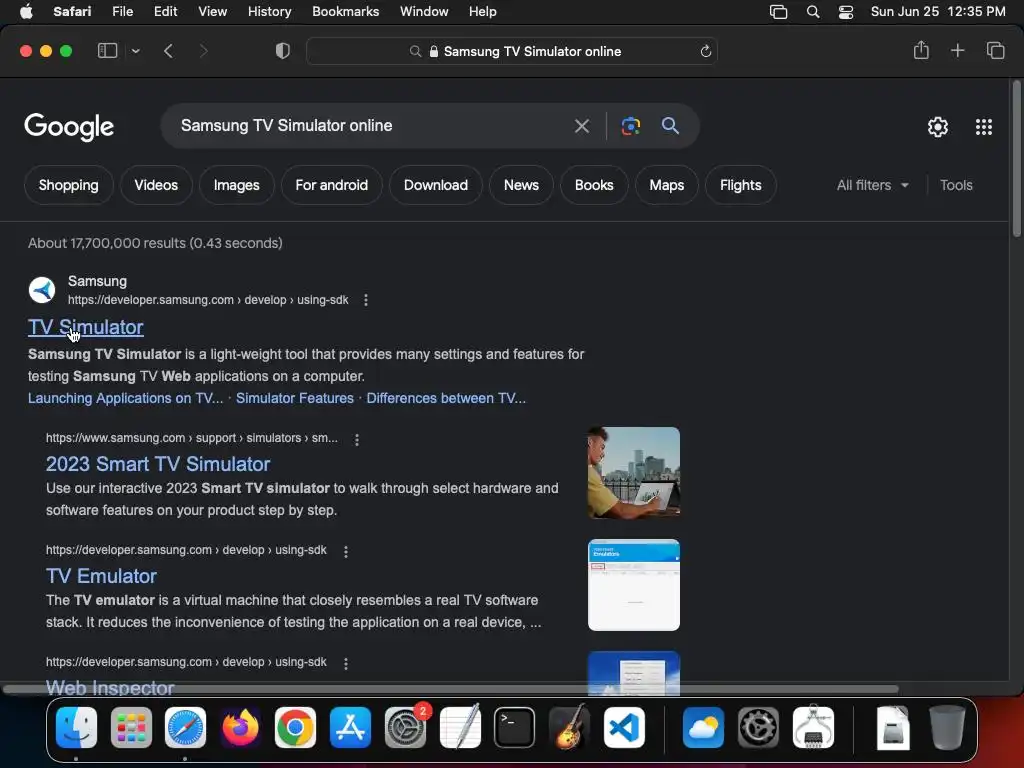
Task: Click the vertical page scrollbar
Action: click(1016, 159)
